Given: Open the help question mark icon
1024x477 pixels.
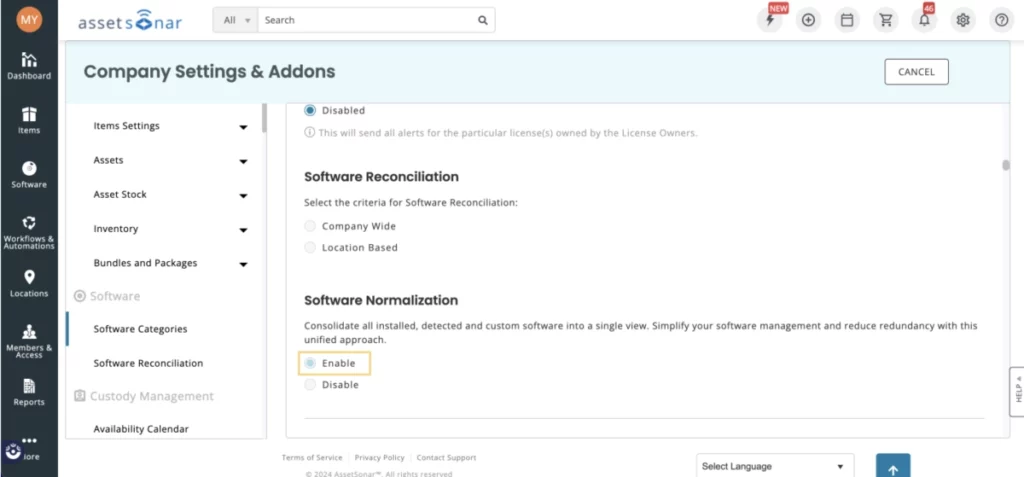Looking at the screenshot, I should tap(1001, 20).
